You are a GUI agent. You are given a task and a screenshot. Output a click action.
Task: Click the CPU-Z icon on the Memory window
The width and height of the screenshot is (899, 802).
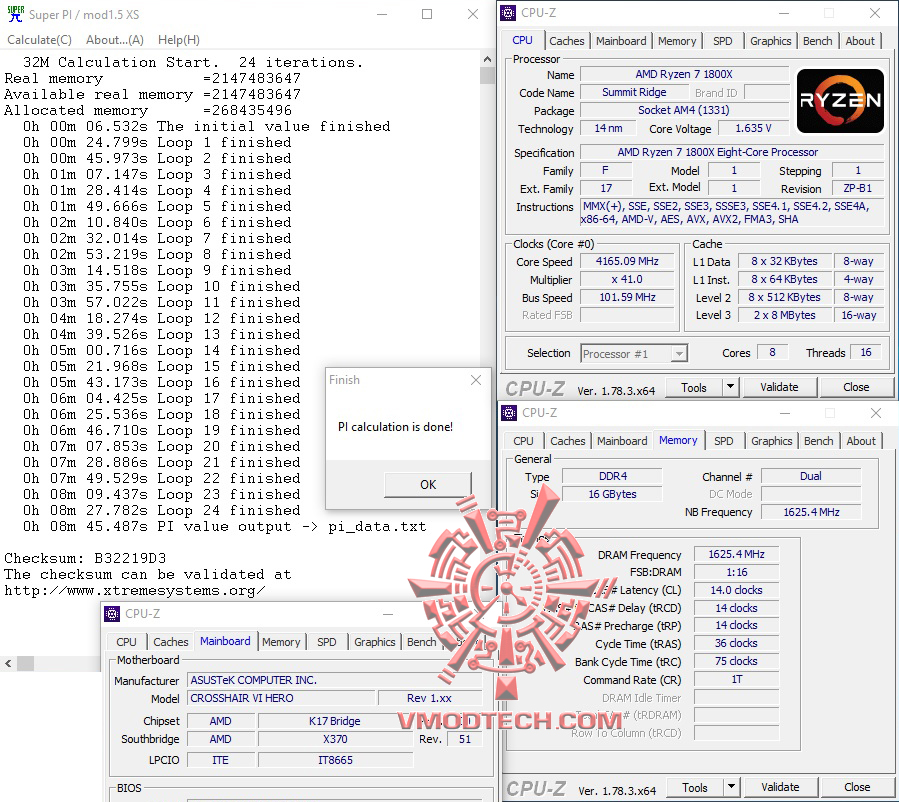point(509,413)
